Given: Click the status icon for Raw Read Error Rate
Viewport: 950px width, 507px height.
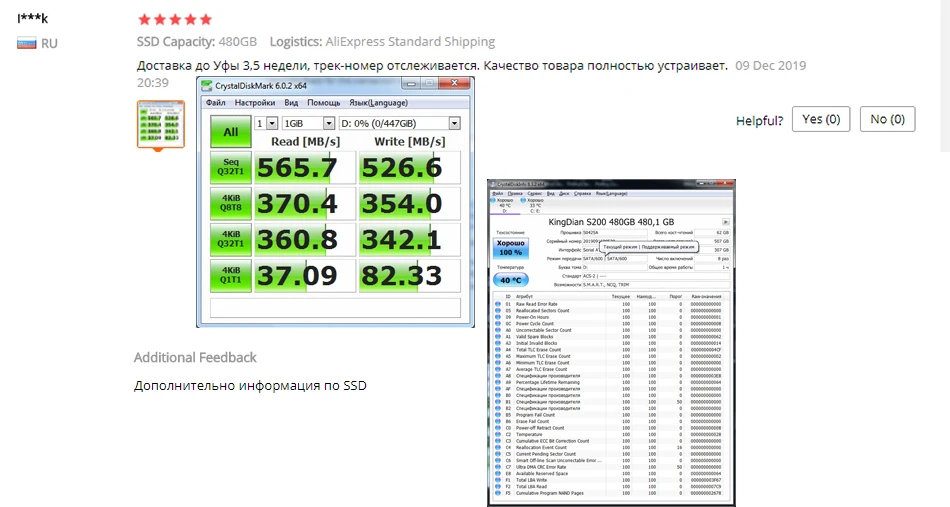Looking at the screenshot, I should pos(498,304).
